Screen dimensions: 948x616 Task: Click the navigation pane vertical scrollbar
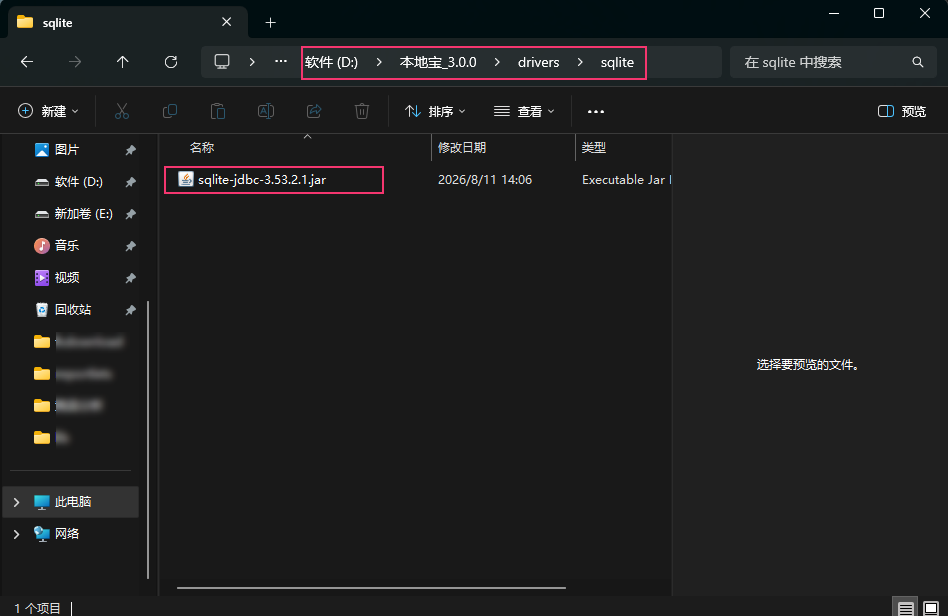click(x=148, y=439)
